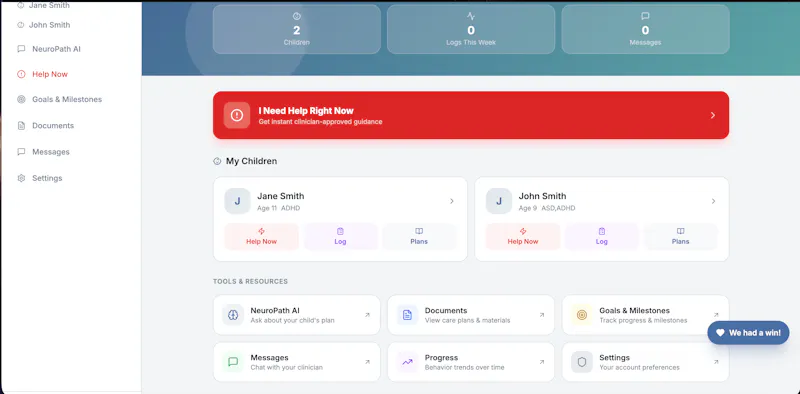Click the alert icon in the red banner
The image size is (800, 394).
coord(237,115)
